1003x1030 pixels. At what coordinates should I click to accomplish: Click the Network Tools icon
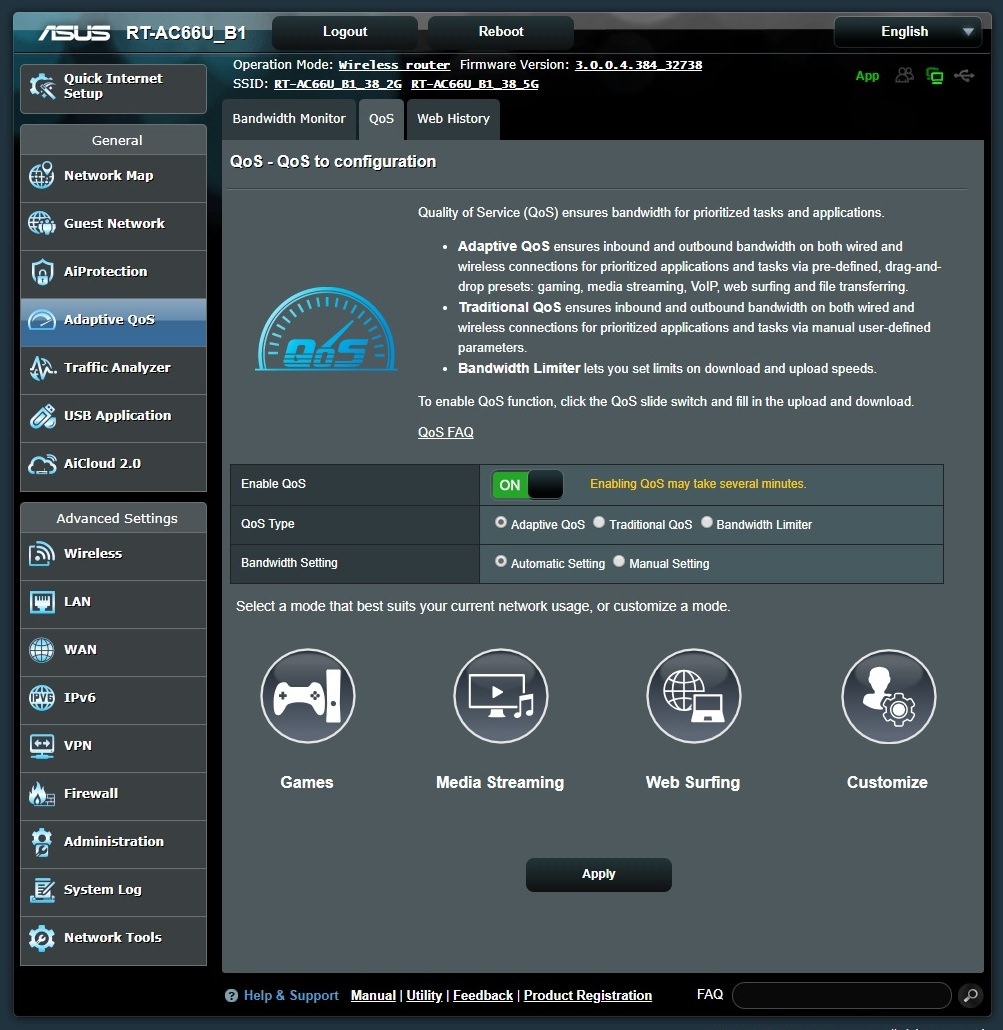tap(41, 937)
